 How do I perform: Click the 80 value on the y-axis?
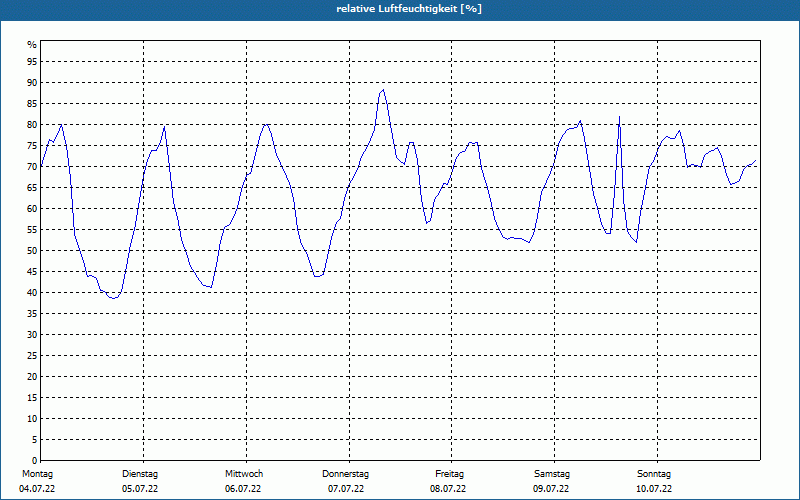click(x=32, y=124)
